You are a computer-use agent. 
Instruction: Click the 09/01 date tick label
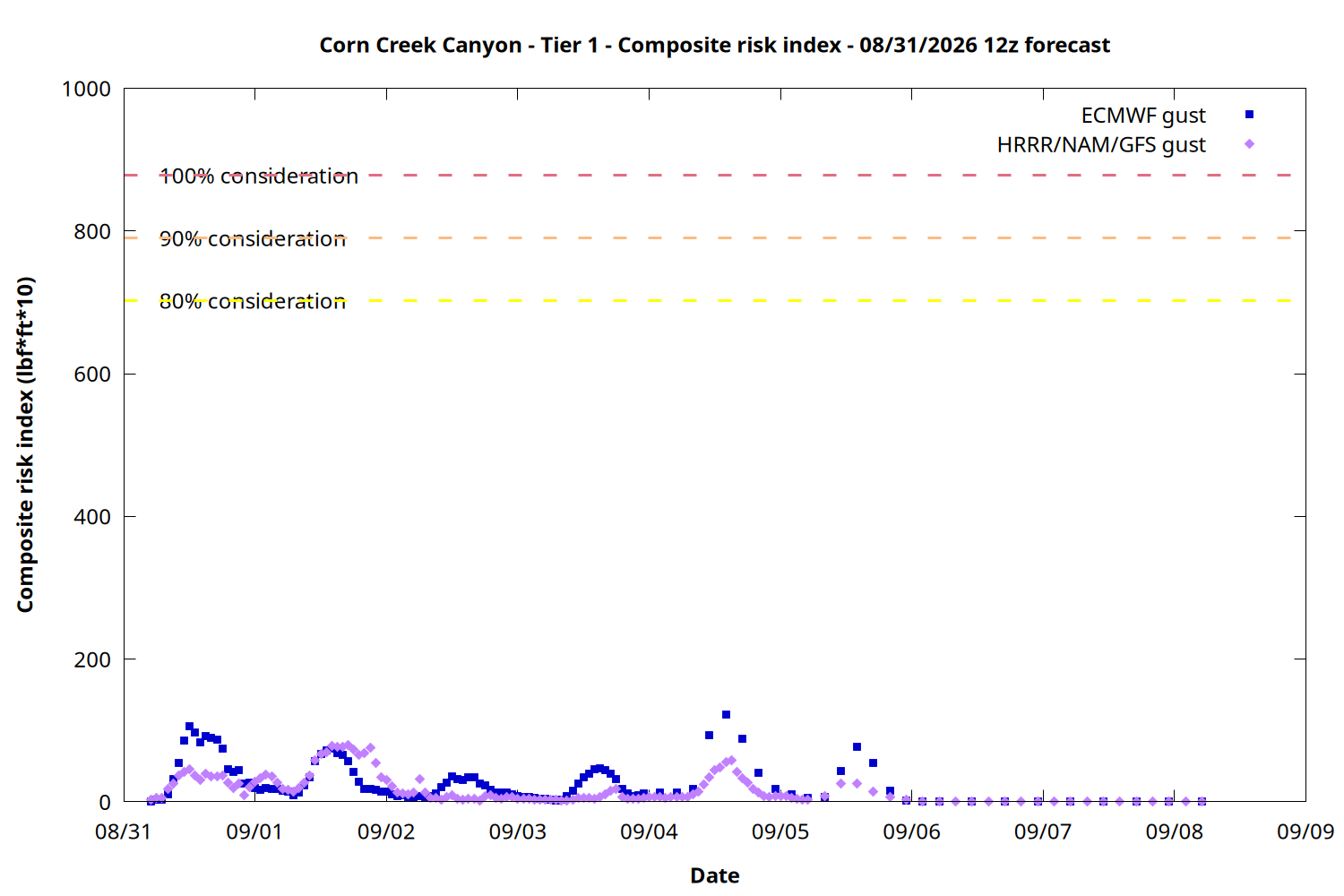tap(254, 831)
